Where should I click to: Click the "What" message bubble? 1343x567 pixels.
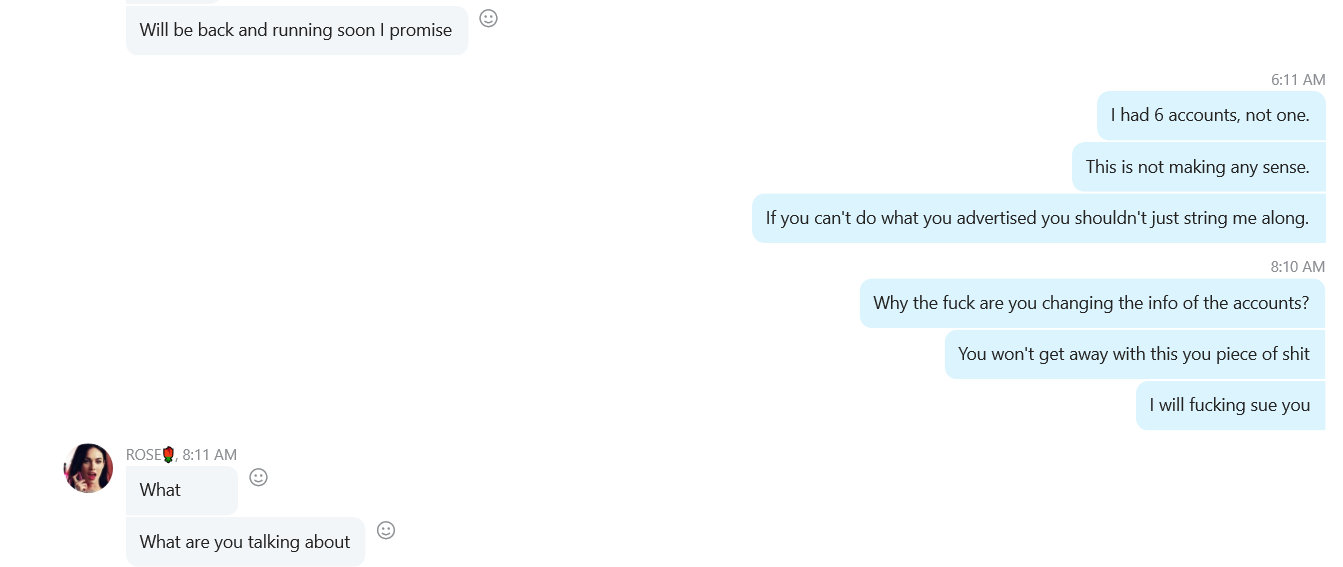(182, 490)
